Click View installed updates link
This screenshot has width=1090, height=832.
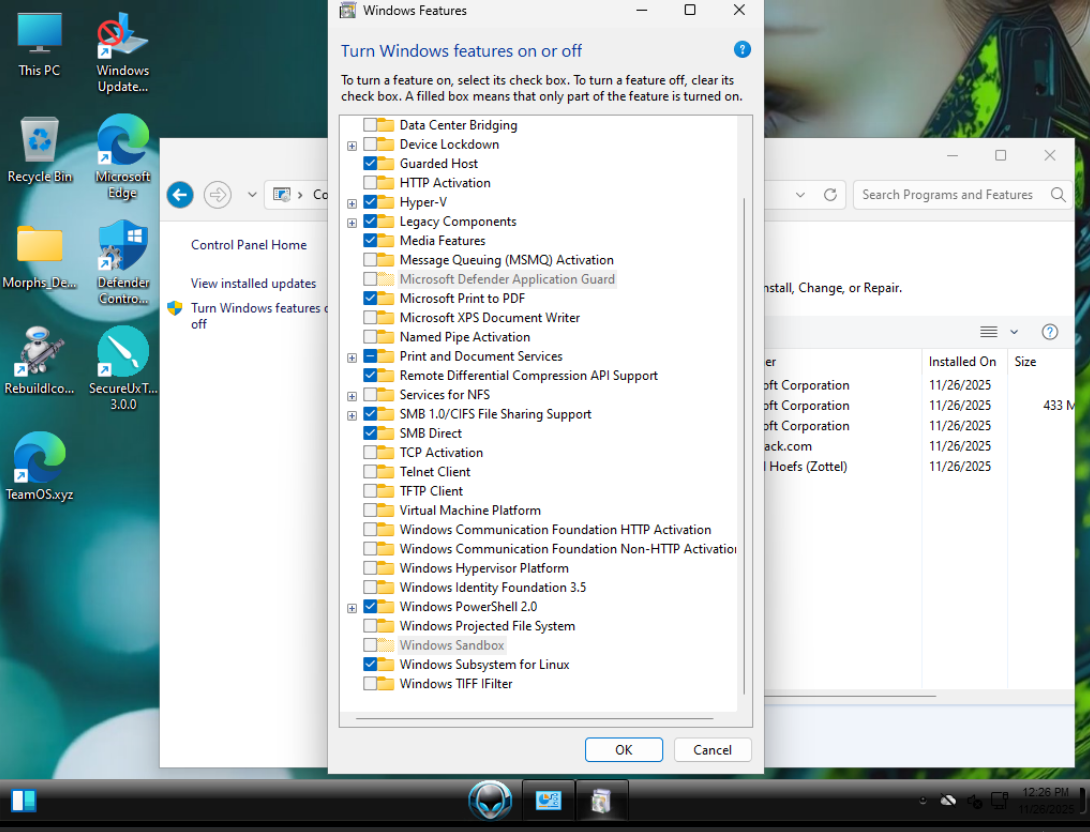(x=253, y=284)
